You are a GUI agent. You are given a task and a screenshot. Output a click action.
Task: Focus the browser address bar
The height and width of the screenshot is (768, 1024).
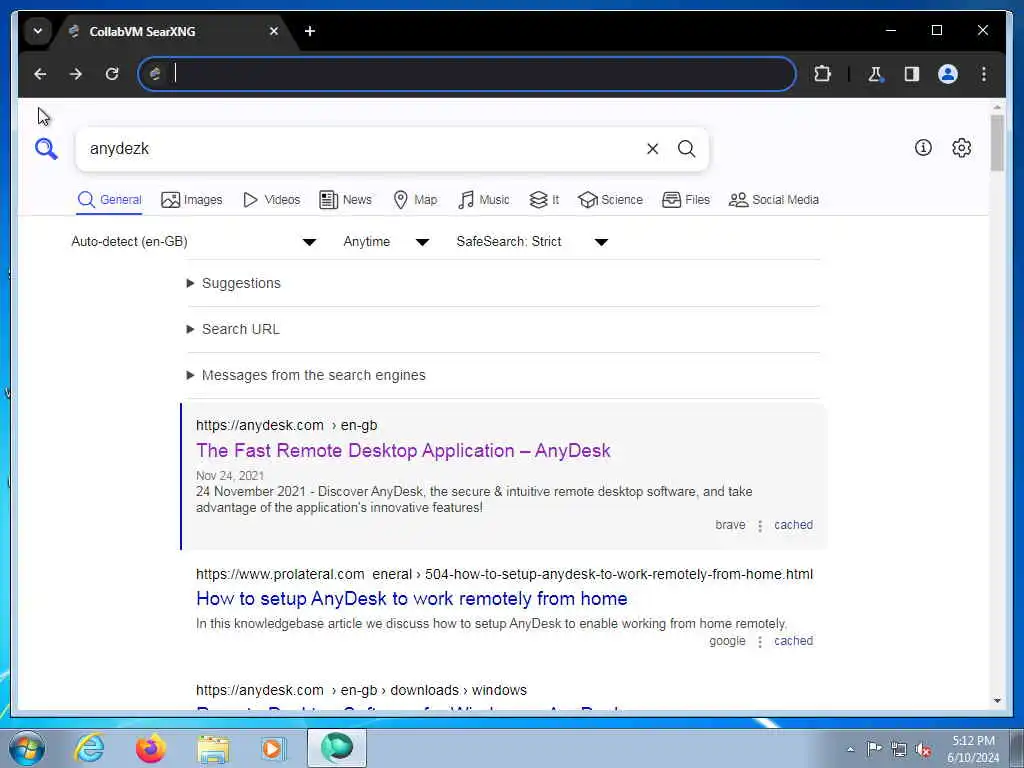point(467,74)
